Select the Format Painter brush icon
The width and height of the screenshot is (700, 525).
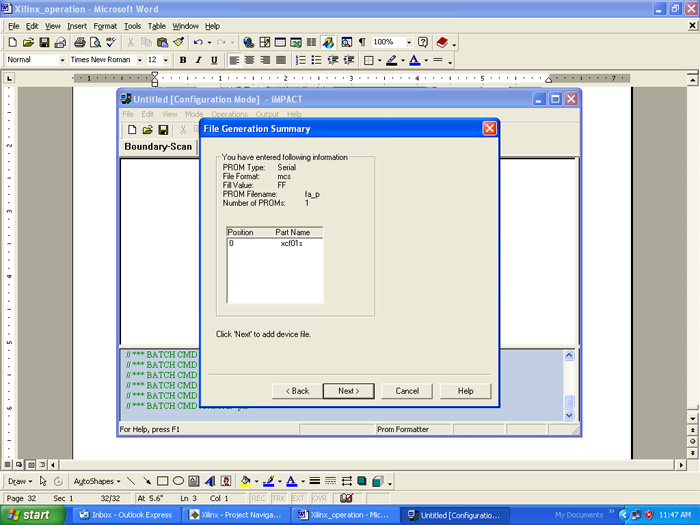[x=179, y=42]
